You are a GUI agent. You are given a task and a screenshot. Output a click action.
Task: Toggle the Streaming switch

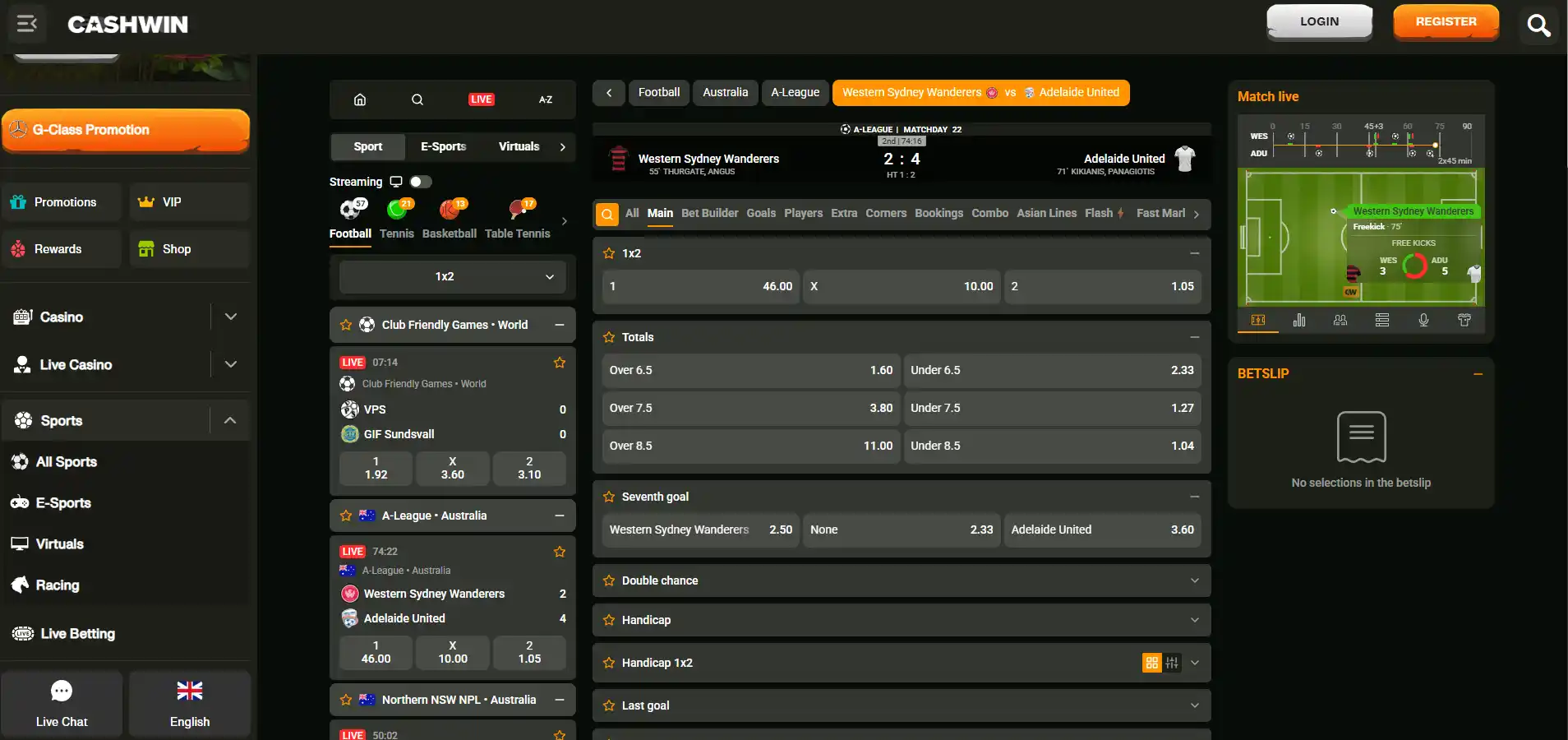(x=421, y=182)
